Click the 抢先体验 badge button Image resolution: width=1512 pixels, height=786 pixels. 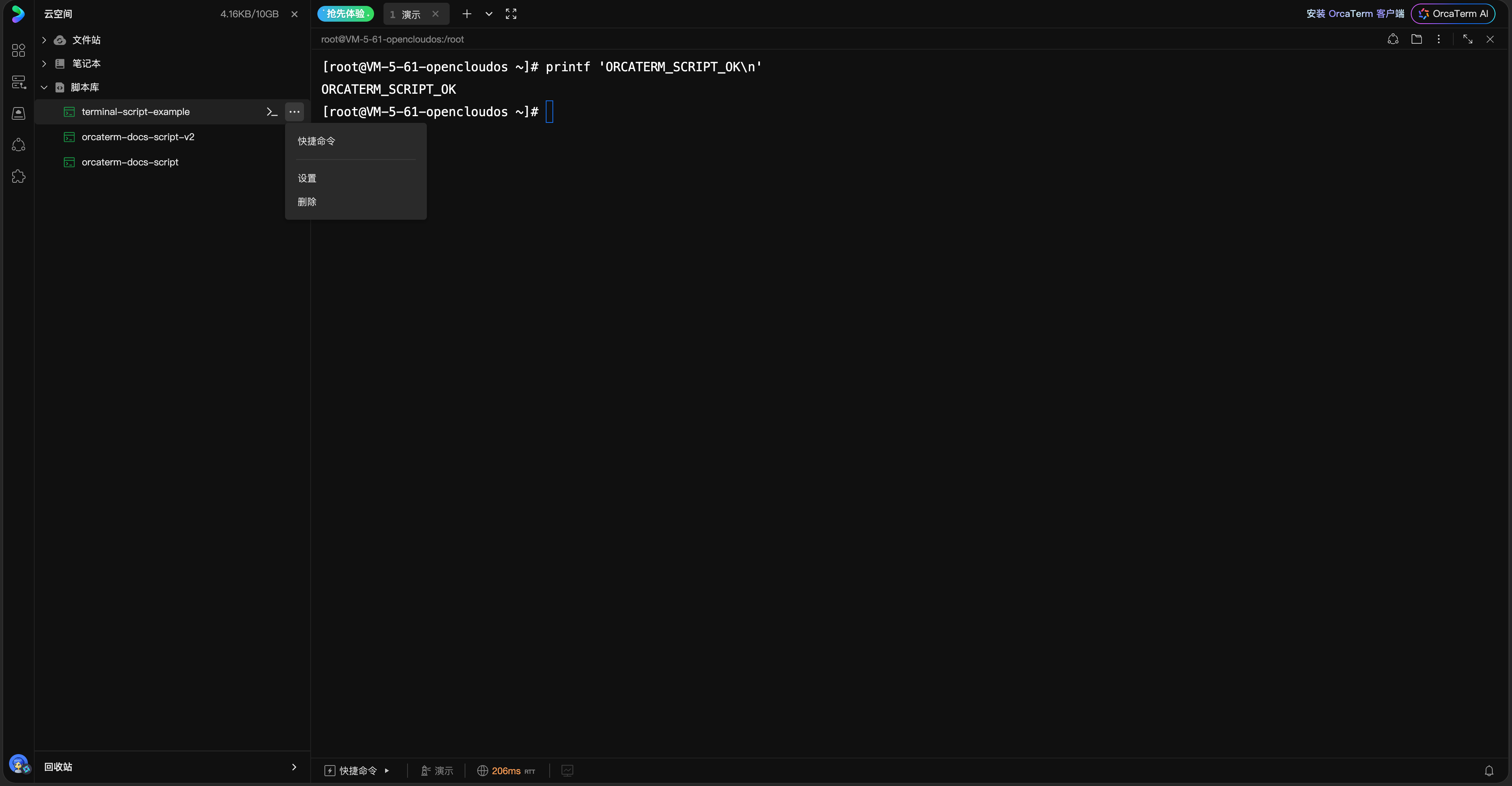[x=346, y=13]
